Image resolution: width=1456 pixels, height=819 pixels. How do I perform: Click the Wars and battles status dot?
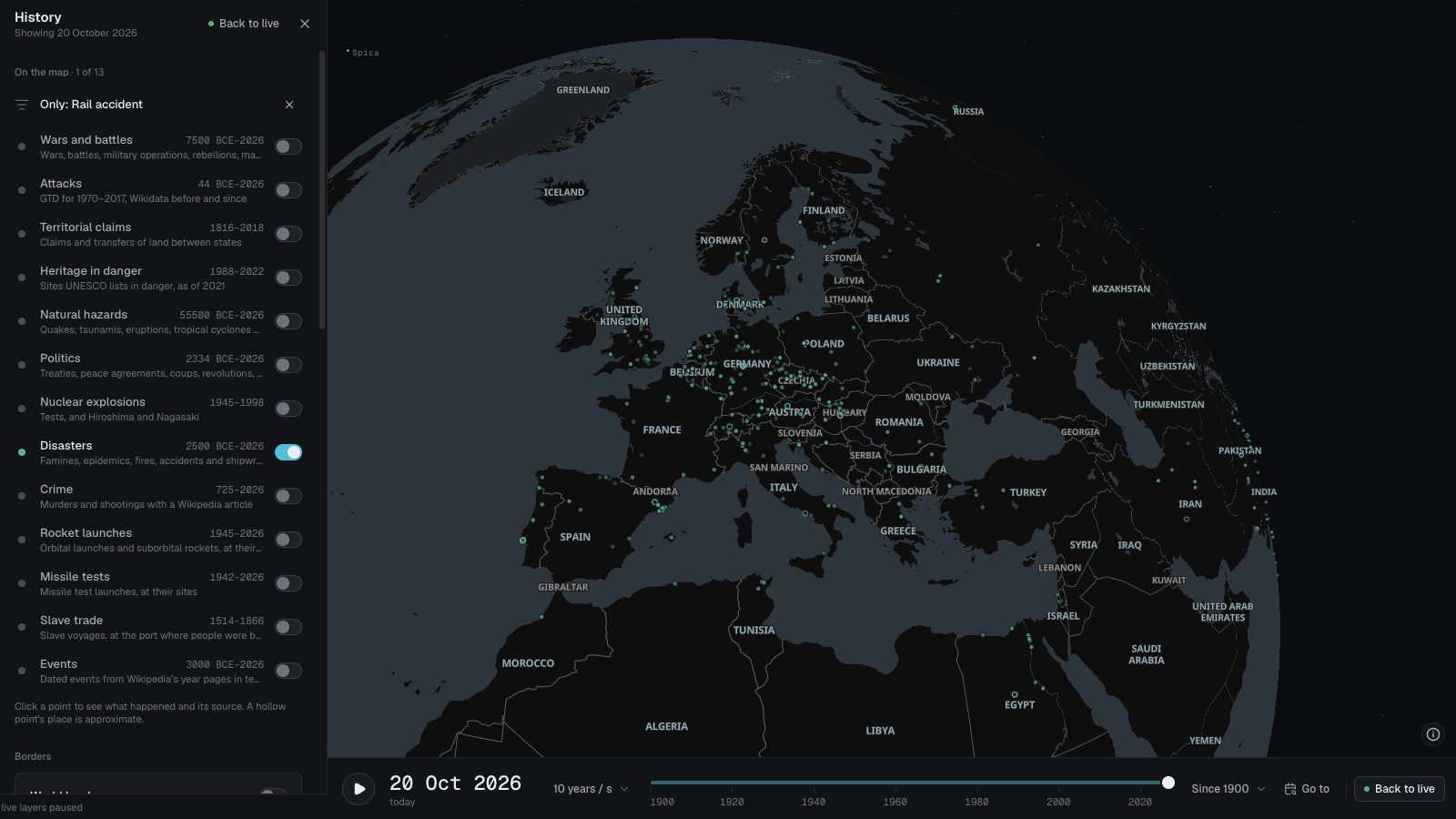[x=22, y=147]
